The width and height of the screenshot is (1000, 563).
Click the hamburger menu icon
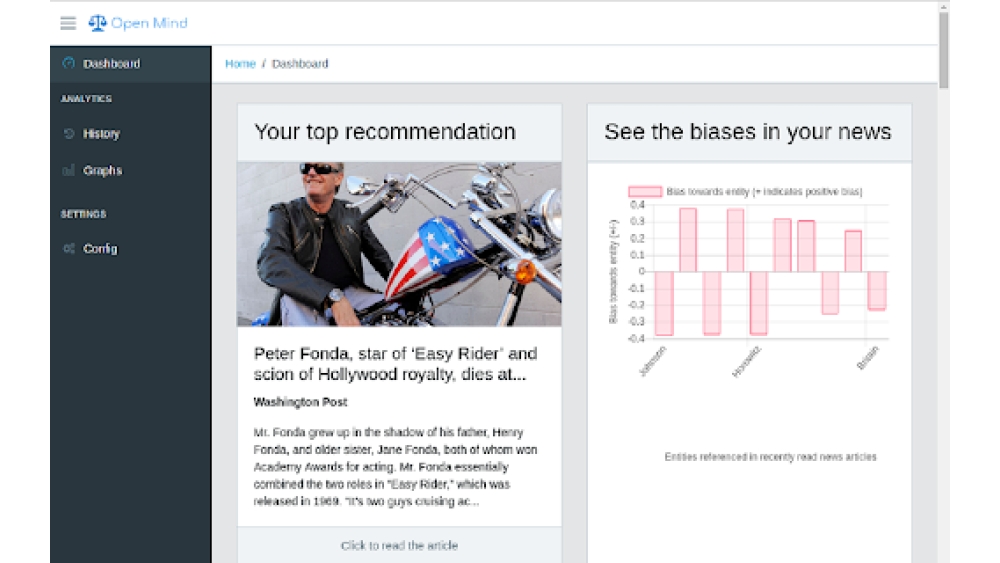(x=68, y=23)
